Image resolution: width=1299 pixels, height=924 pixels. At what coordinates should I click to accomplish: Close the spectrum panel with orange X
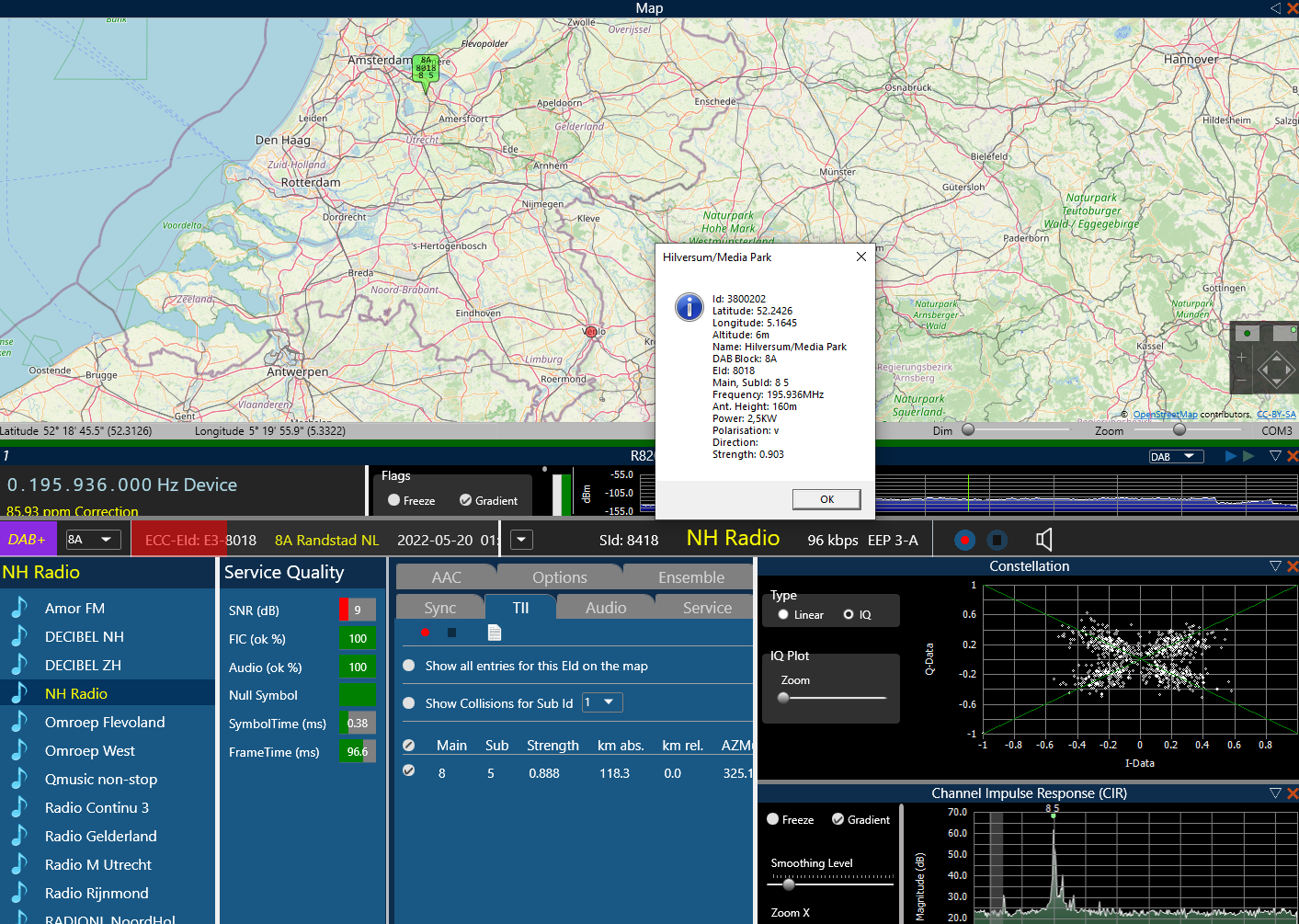(x=1293, y=455)
